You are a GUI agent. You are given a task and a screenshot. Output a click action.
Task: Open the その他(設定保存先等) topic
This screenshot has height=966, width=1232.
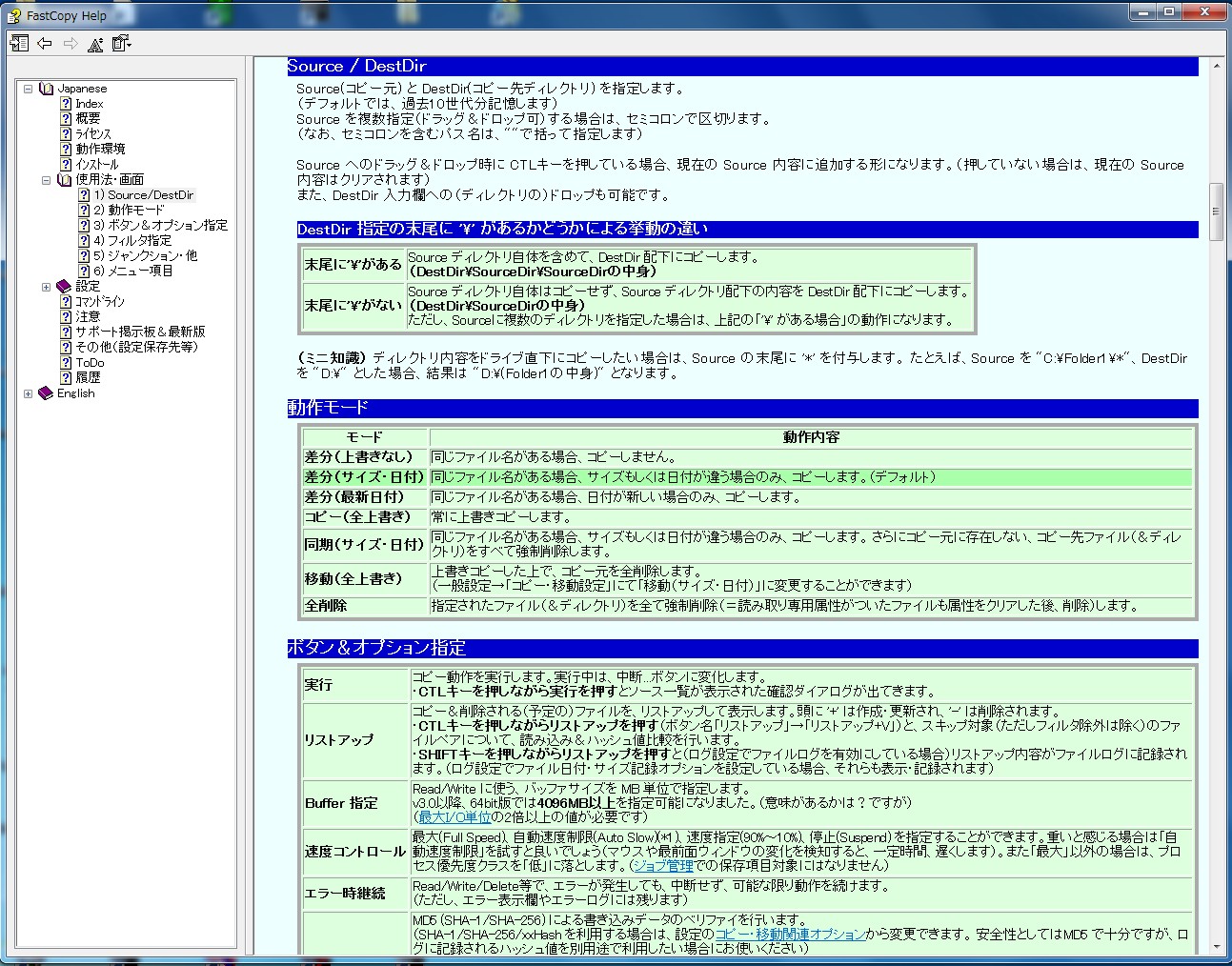click(137, 347)
